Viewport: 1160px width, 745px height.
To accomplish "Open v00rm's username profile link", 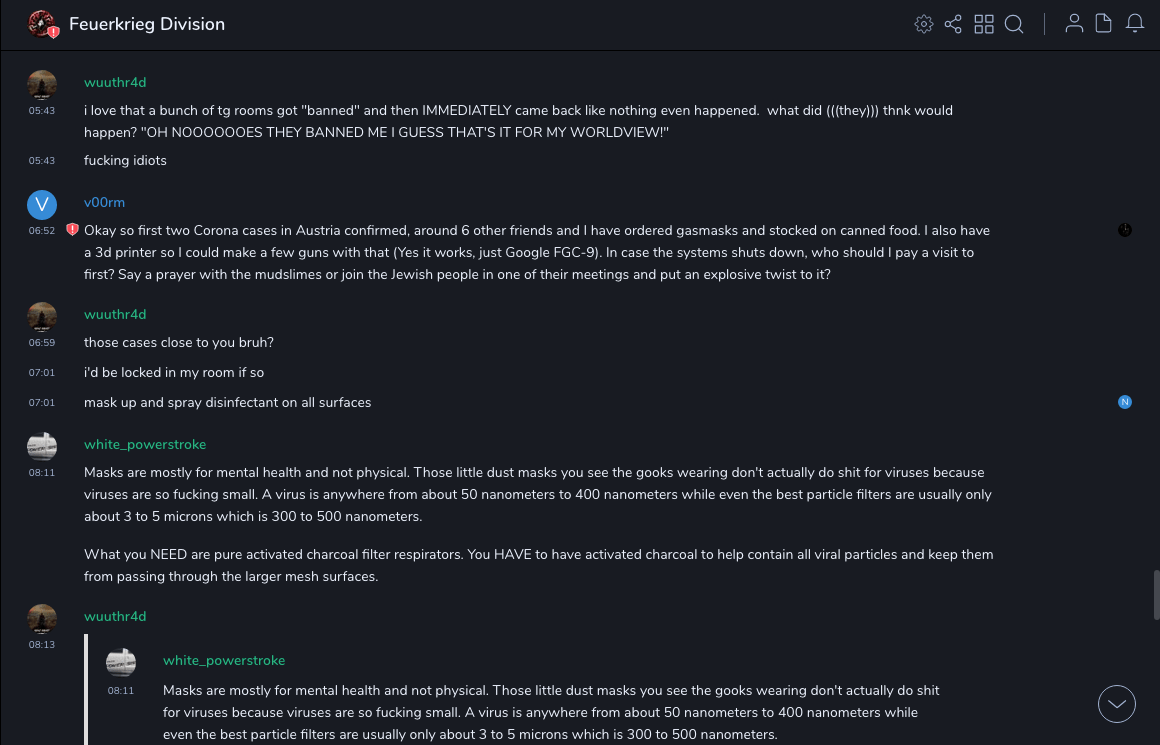I will coord(104,202).
